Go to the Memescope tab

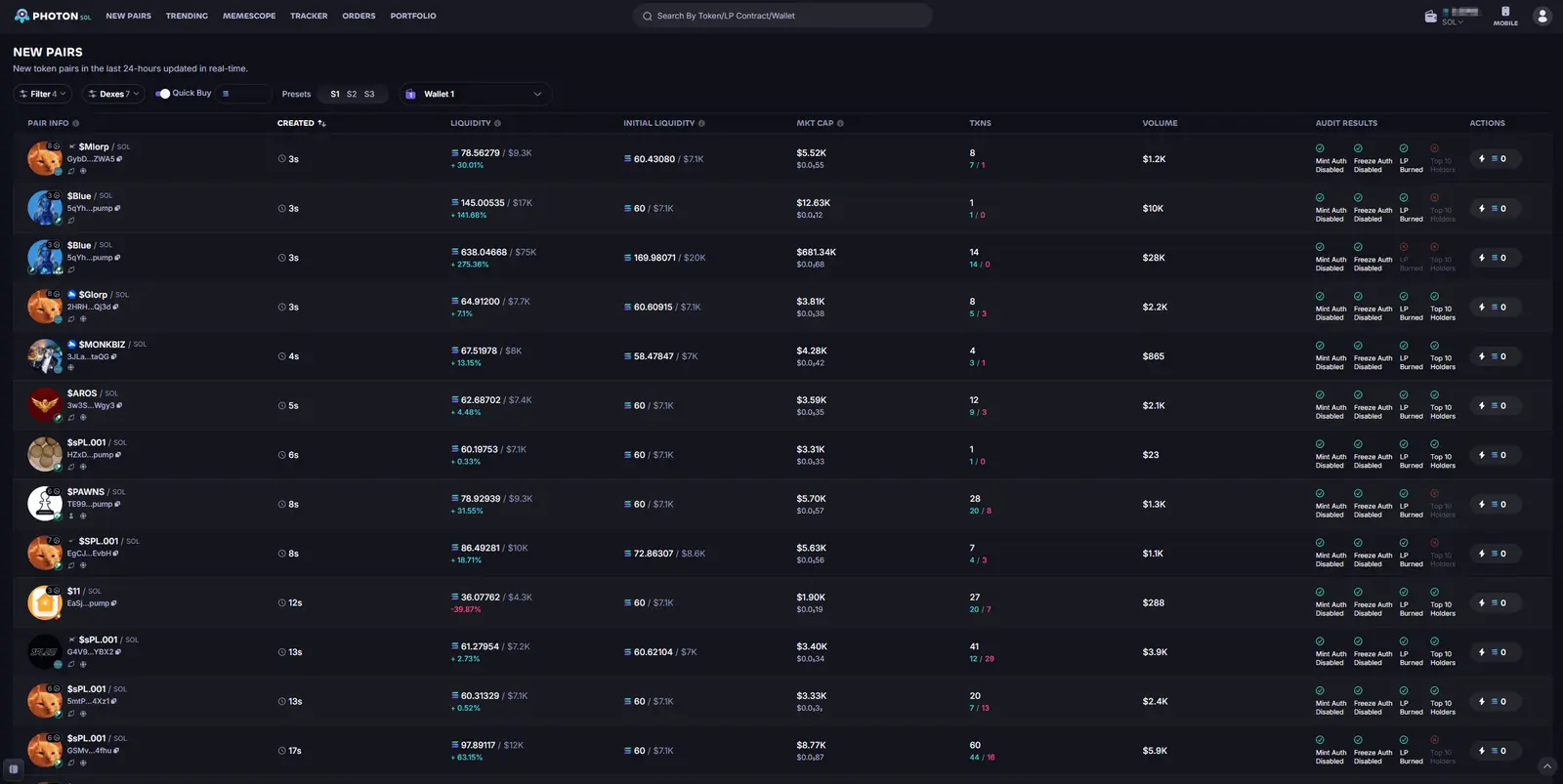click(x=249, y=16)
